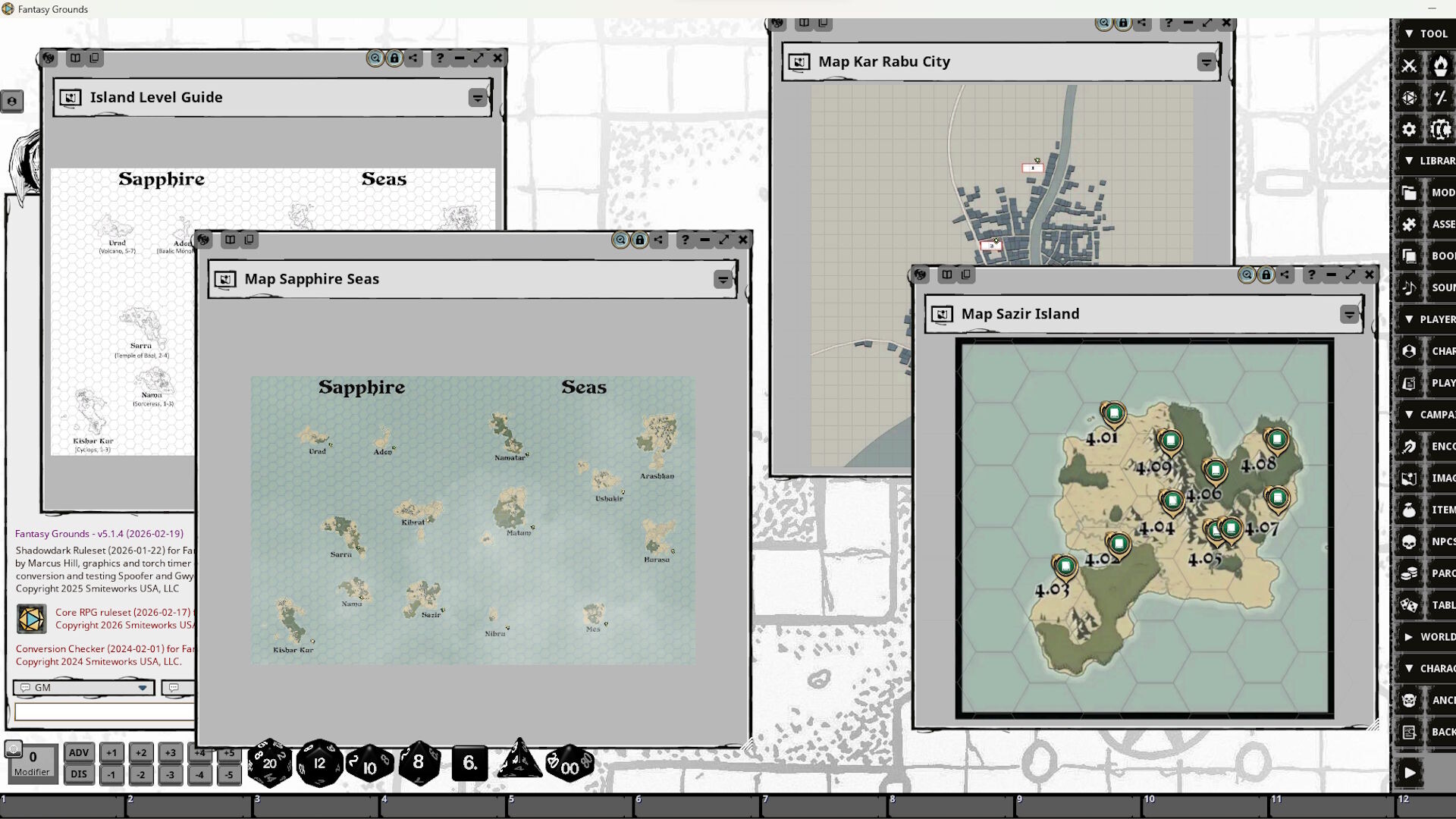Screen dimensions: 1456x819
Task: Open the Images panel in the sidebar
Action: 1410,479
